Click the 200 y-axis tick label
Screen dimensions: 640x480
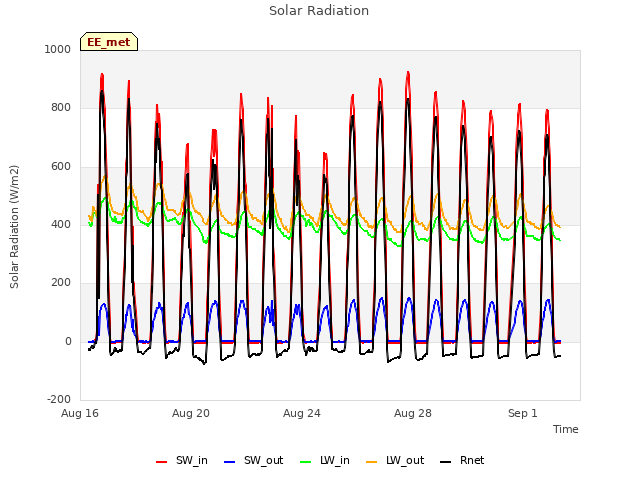tap(61, 283)
